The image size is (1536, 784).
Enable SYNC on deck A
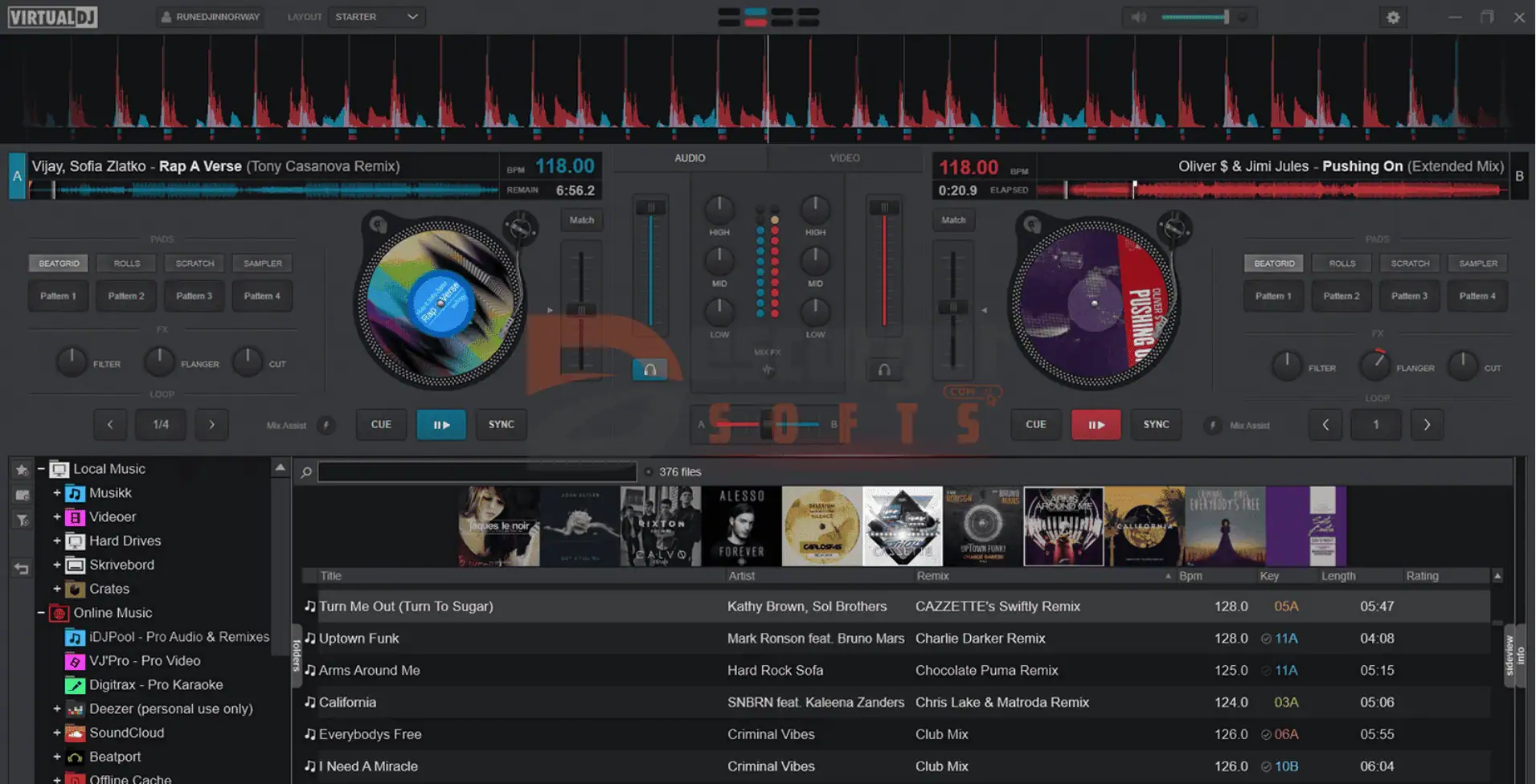[x=502, y=425]
